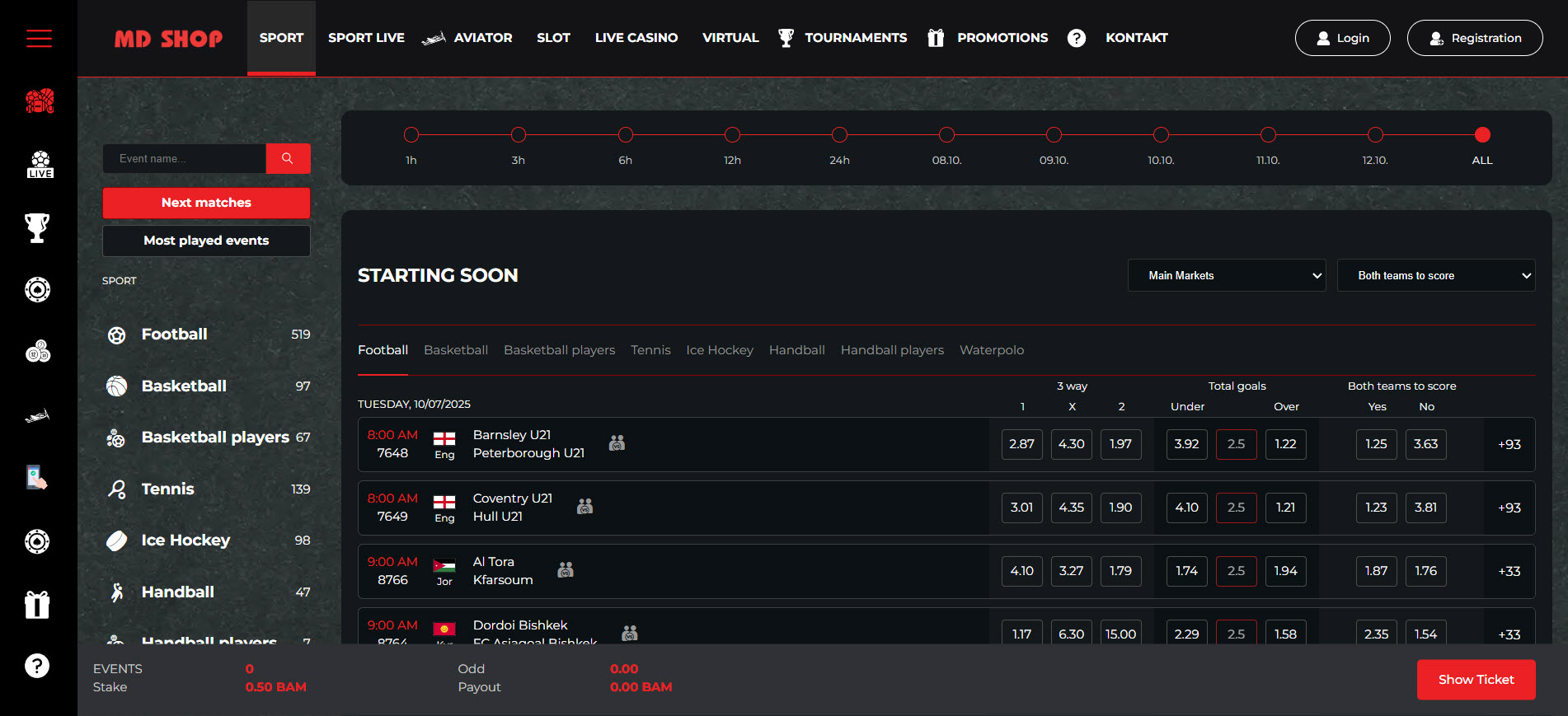Open the Both teams to score dropdown
Image resolution: width=1568 pixels, height=716 pixels.
[x=1436, y=275]
